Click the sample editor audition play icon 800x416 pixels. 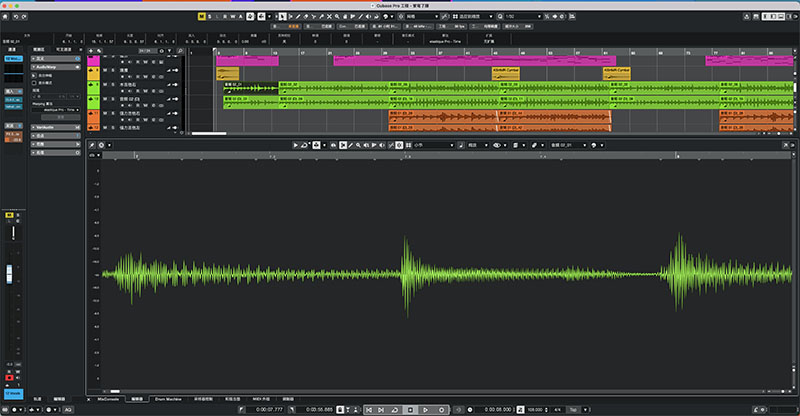click(x=295, y=145)
